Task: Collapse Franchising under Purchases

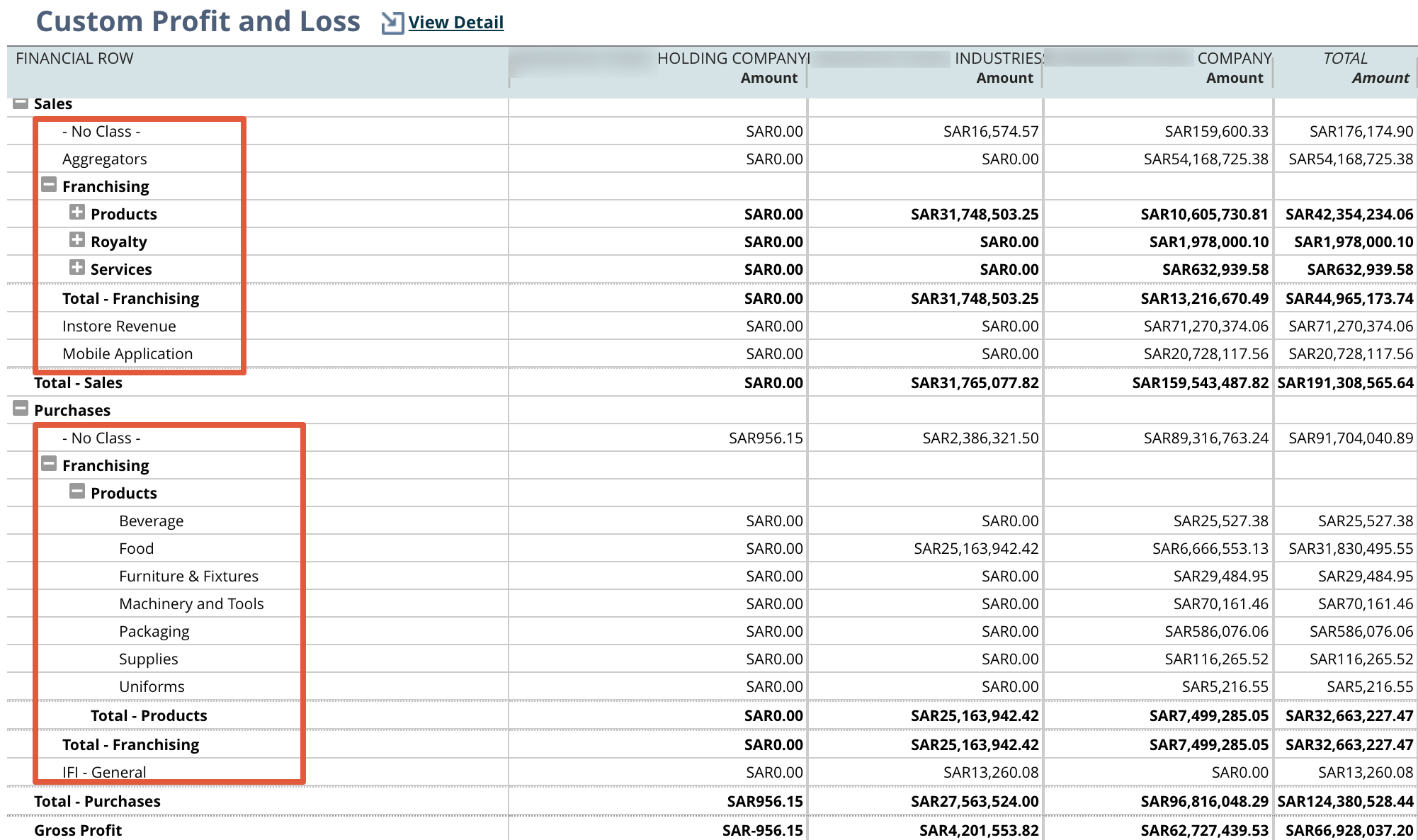Action: (x=49, y=464)
